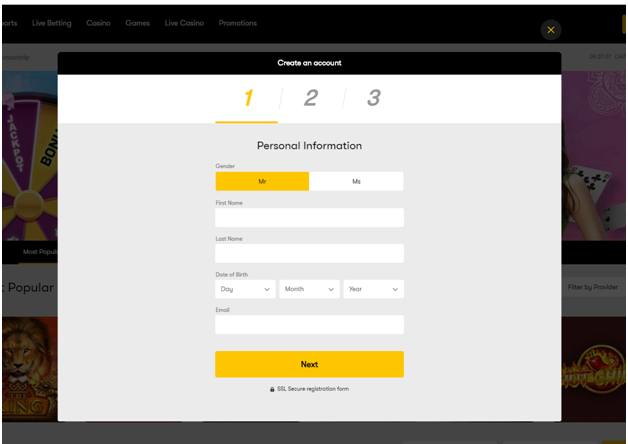Focus the Last Name input field
This screenshot has height=444, width=628.
pos(309,253)
